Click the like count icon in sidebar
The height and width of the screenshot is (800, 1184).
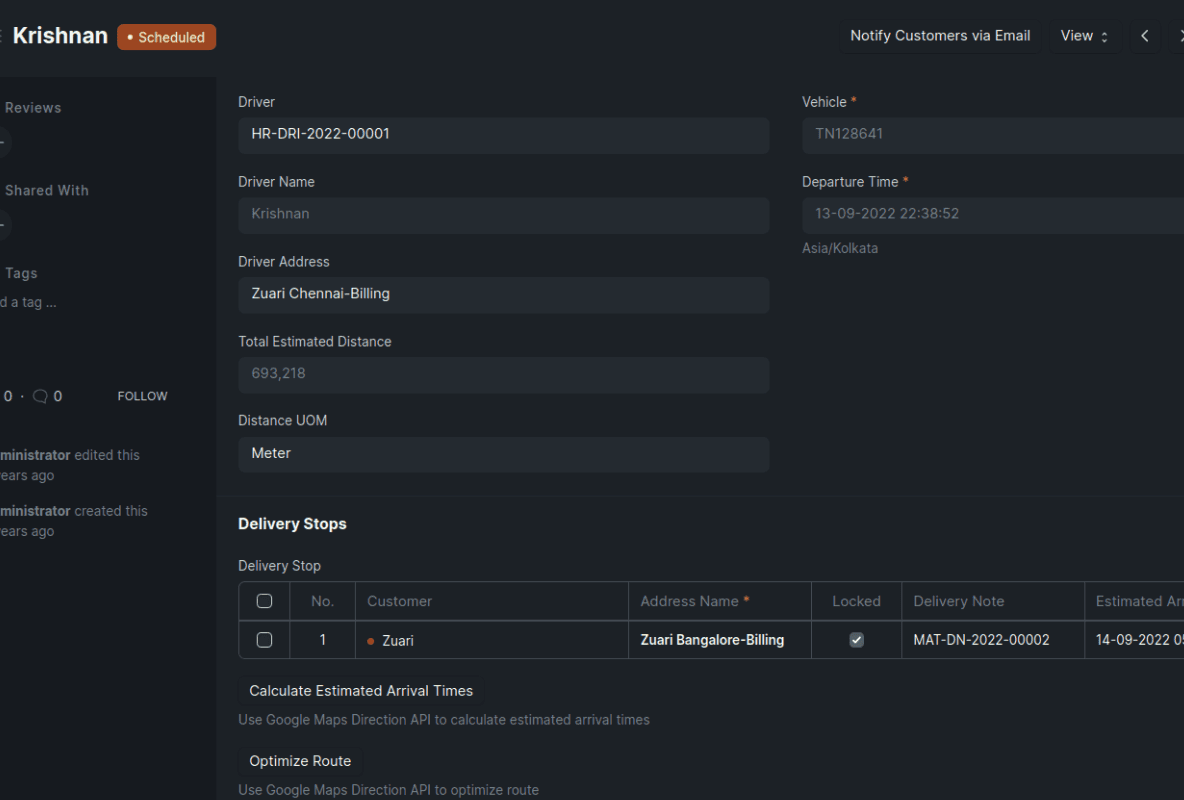point(10,395)
